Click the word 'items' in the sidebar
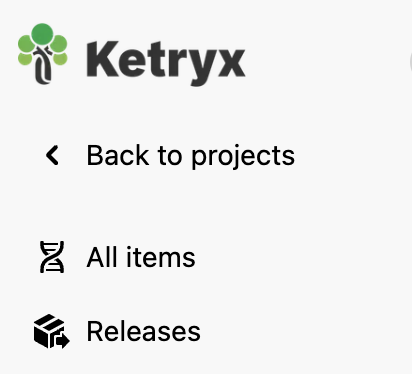The width and height of the screenshot is (412, 374). 161,257
